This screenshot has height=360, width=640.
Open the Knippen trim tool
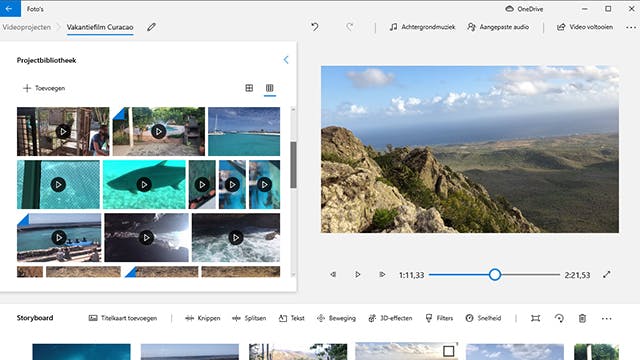pos(202,318)
